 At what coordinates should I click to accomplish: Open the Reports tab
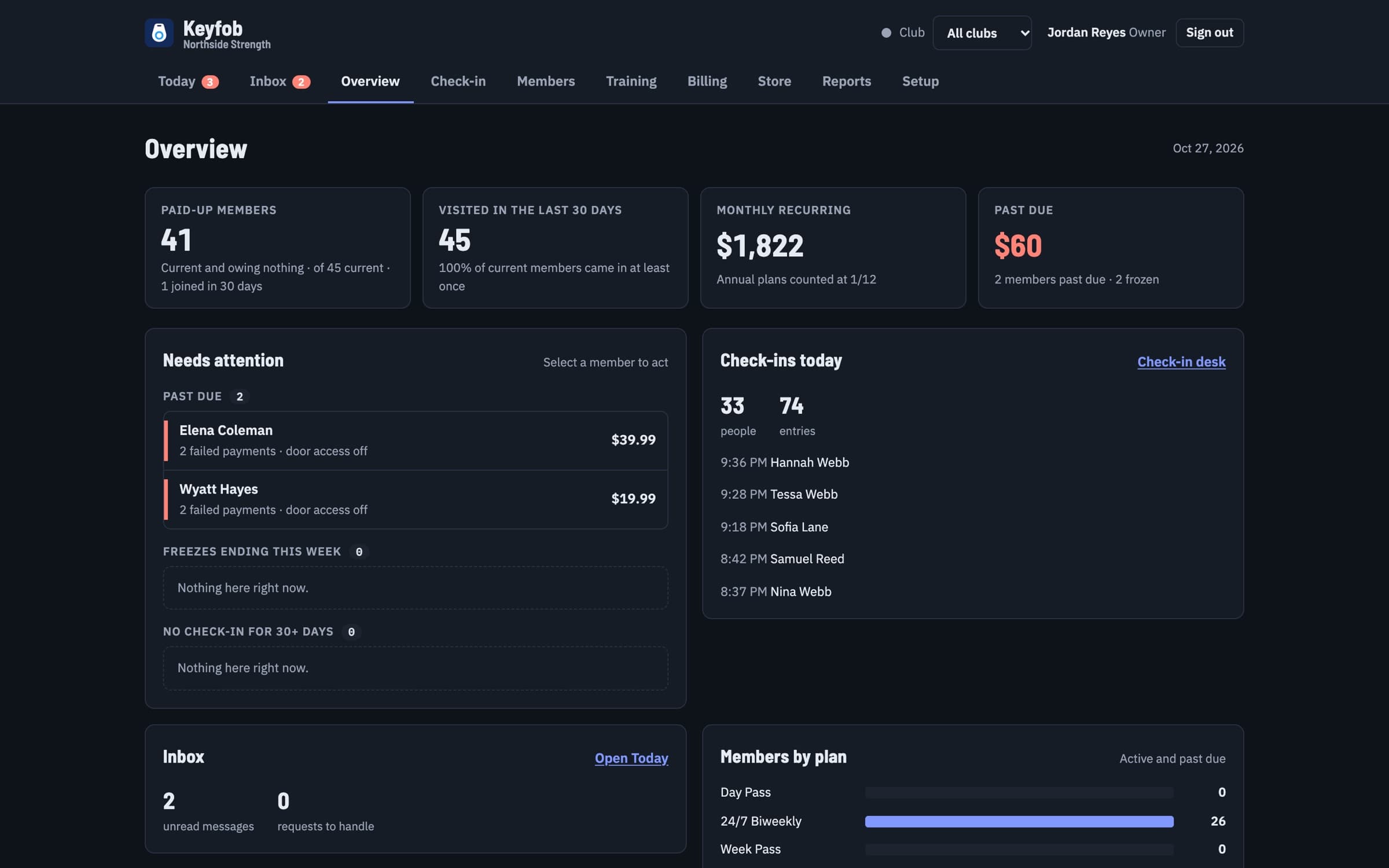847,82
